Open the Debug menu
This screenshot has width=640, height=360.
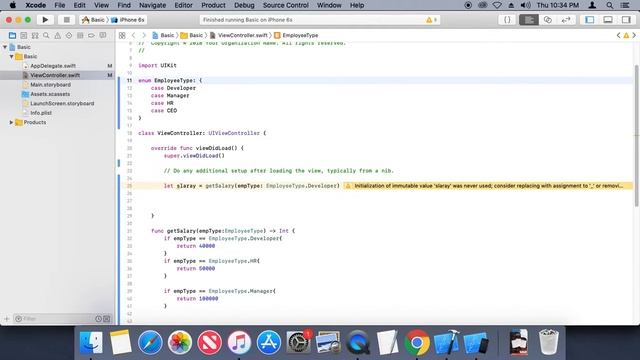coord(244,5)
